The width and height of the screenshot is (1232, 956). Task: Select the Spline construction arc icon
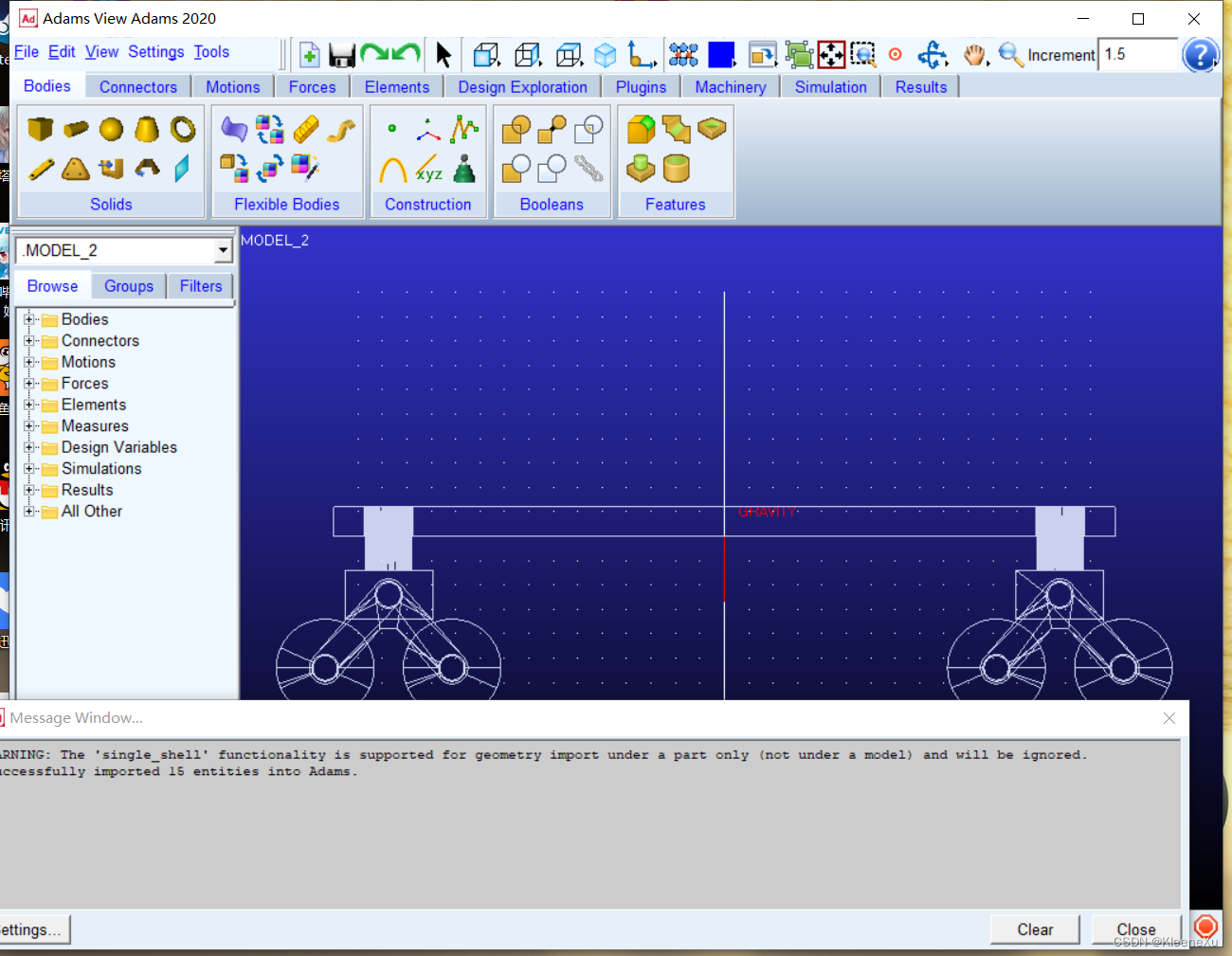(x=392, y=170)
